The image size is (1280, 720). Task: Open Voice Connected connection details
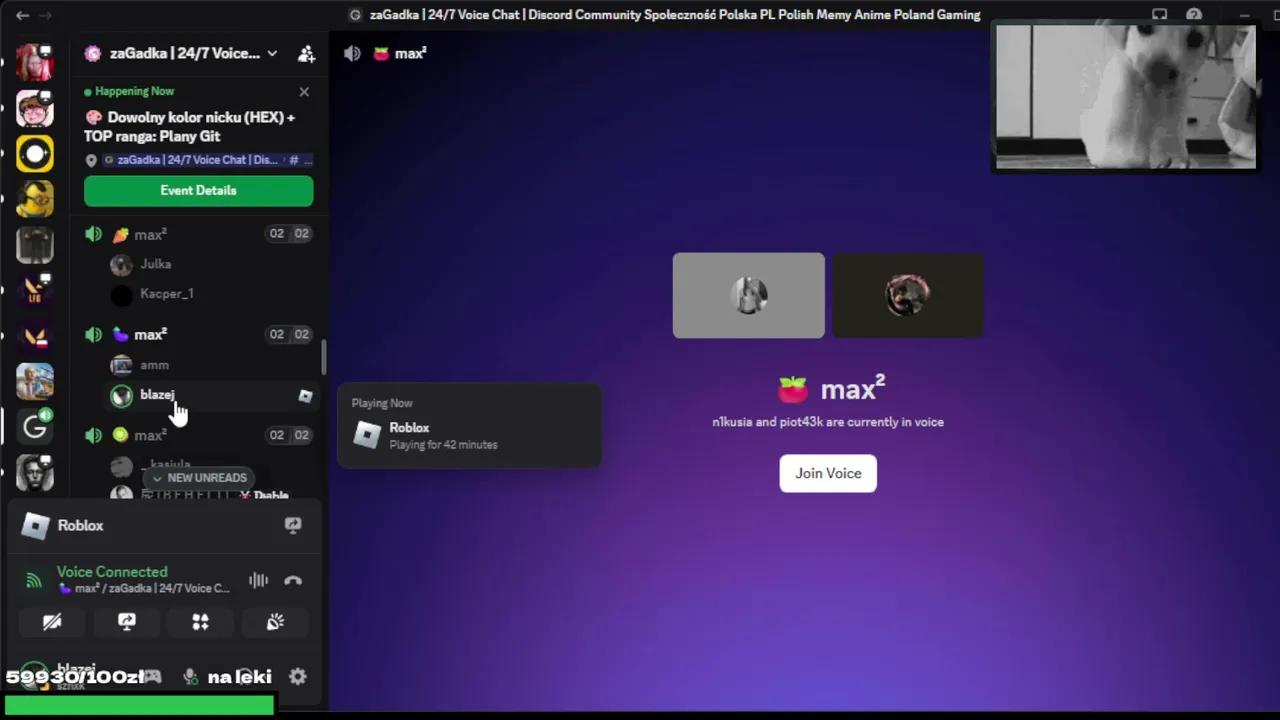coord(112,572)
